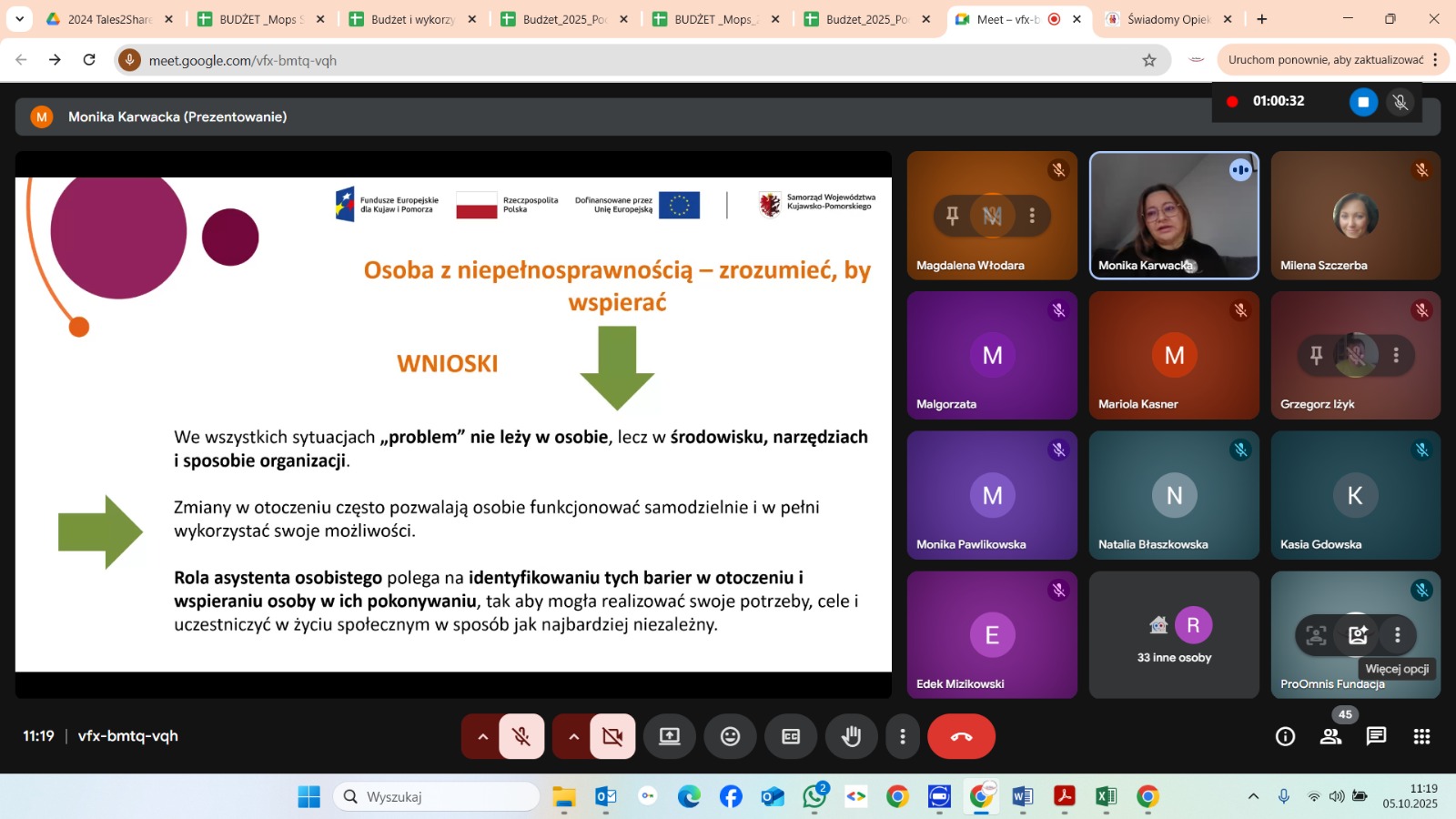The height and width of the screenshot is (819, 1456).
Task: Open meeting details info icon
Action: click(x=1285, y=736)
